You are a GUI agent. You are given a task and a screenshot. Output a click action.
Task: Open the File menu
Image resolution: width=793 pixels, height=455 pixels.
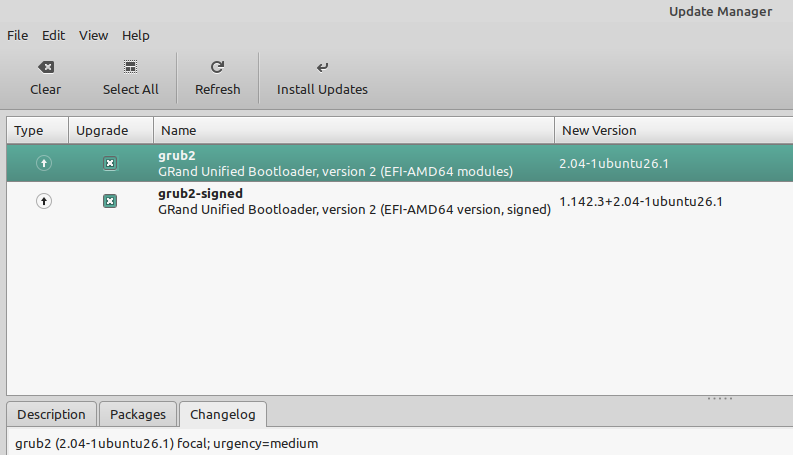(18, 35)
